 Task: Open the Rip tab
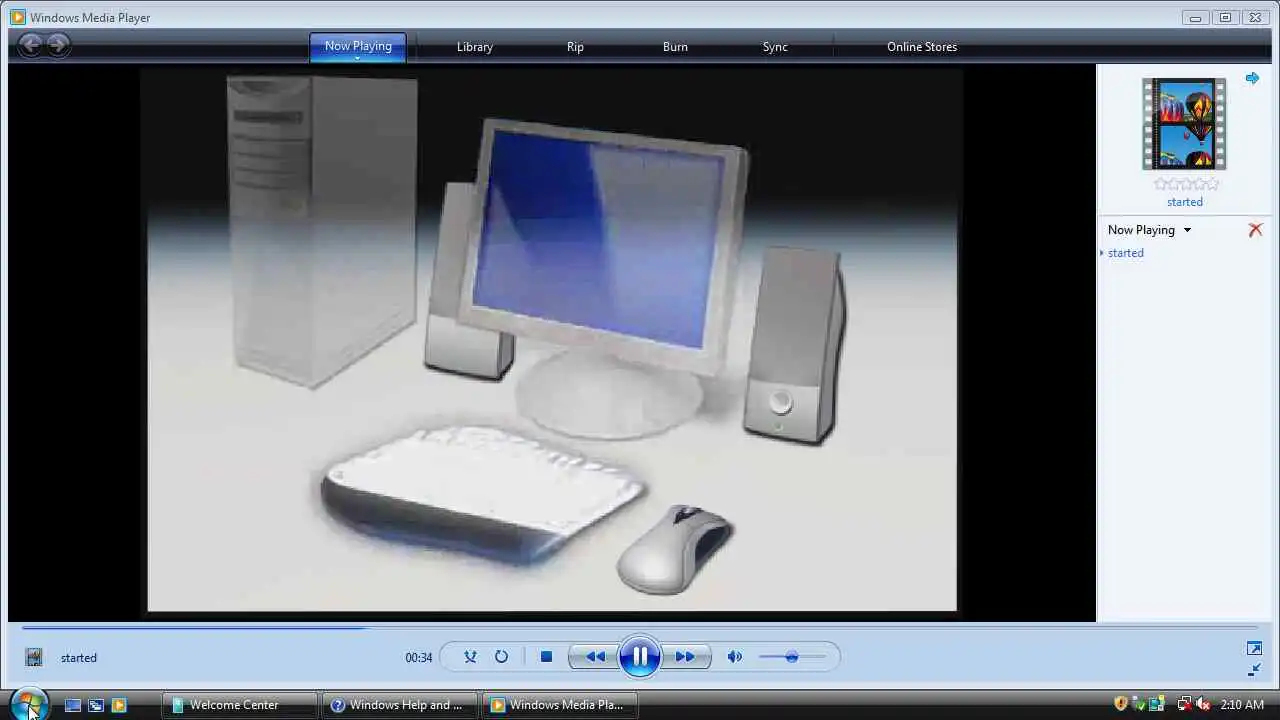[575, 47]
